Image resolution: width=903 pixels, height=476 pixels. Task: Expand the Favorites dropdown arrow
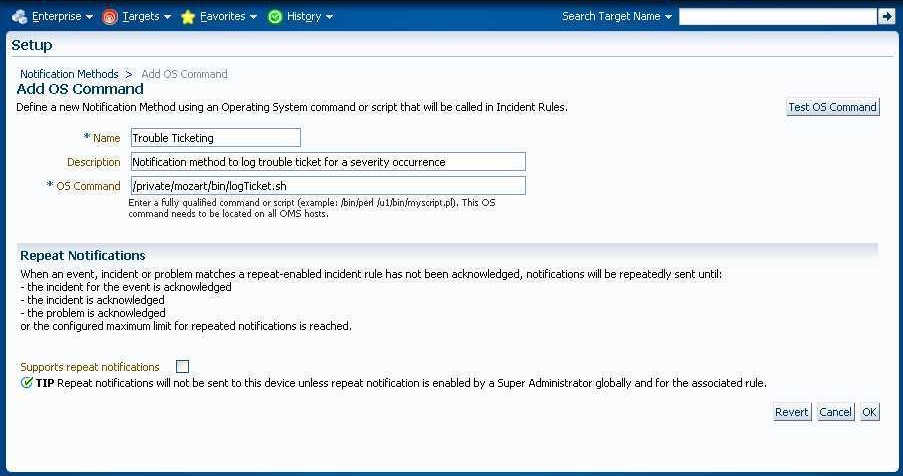253,17
